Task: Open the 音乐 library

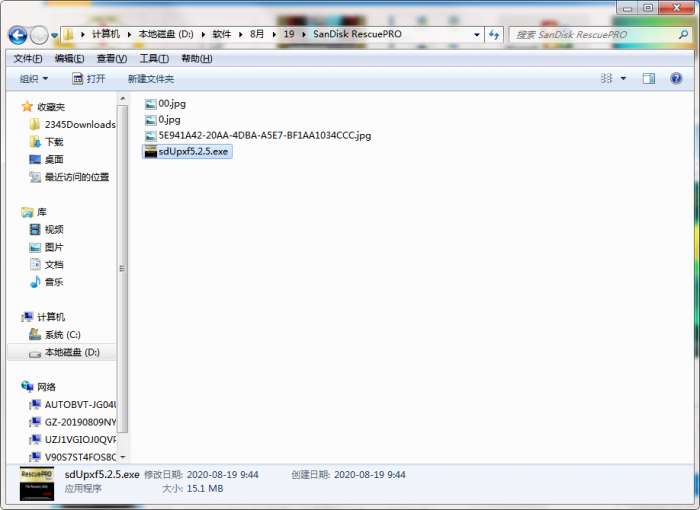Action: click(x=46, y=282)
